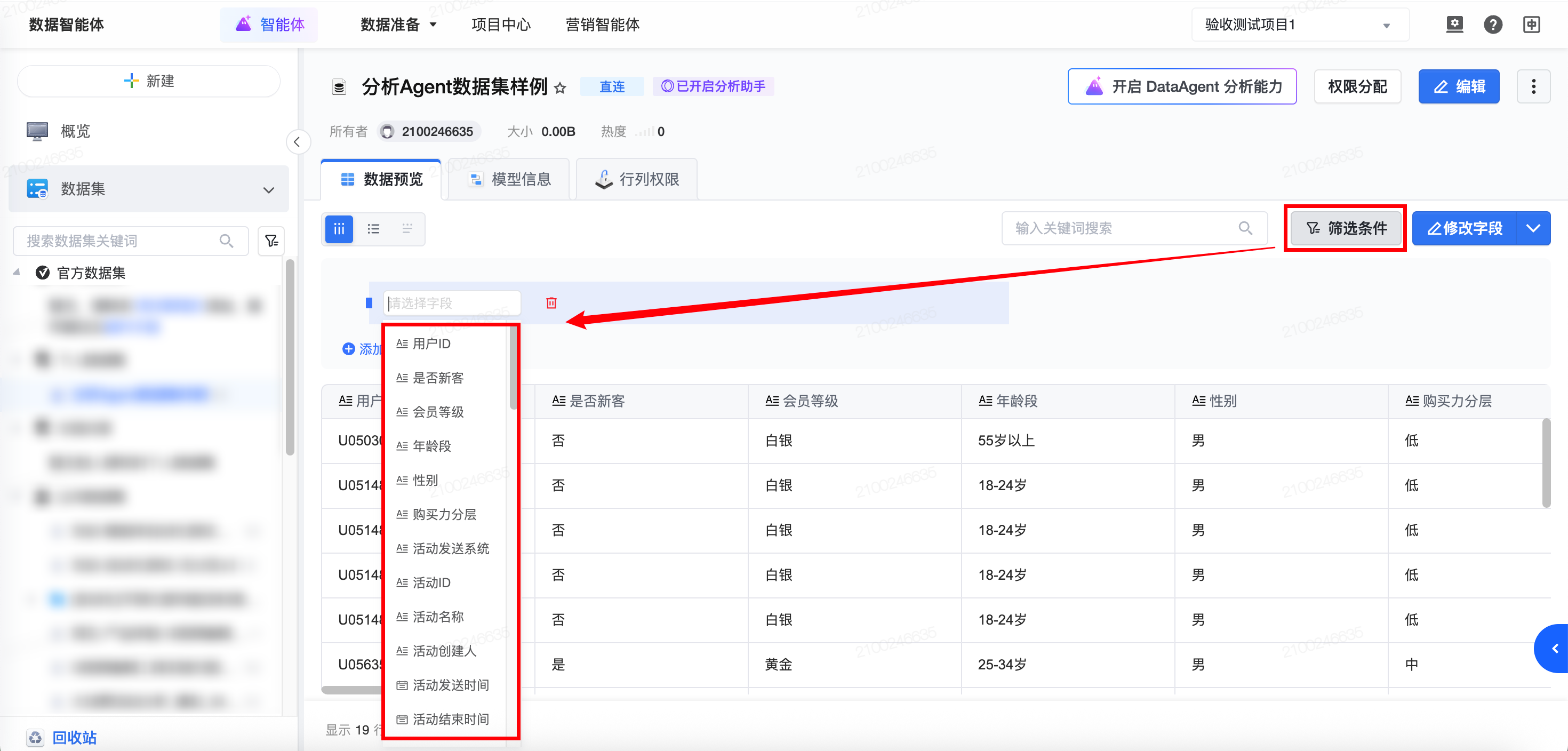This screenshot has height=751, width=1568.
Task: Open the 验收测试项目1 project dropdown
Action: pos(1300,25)
